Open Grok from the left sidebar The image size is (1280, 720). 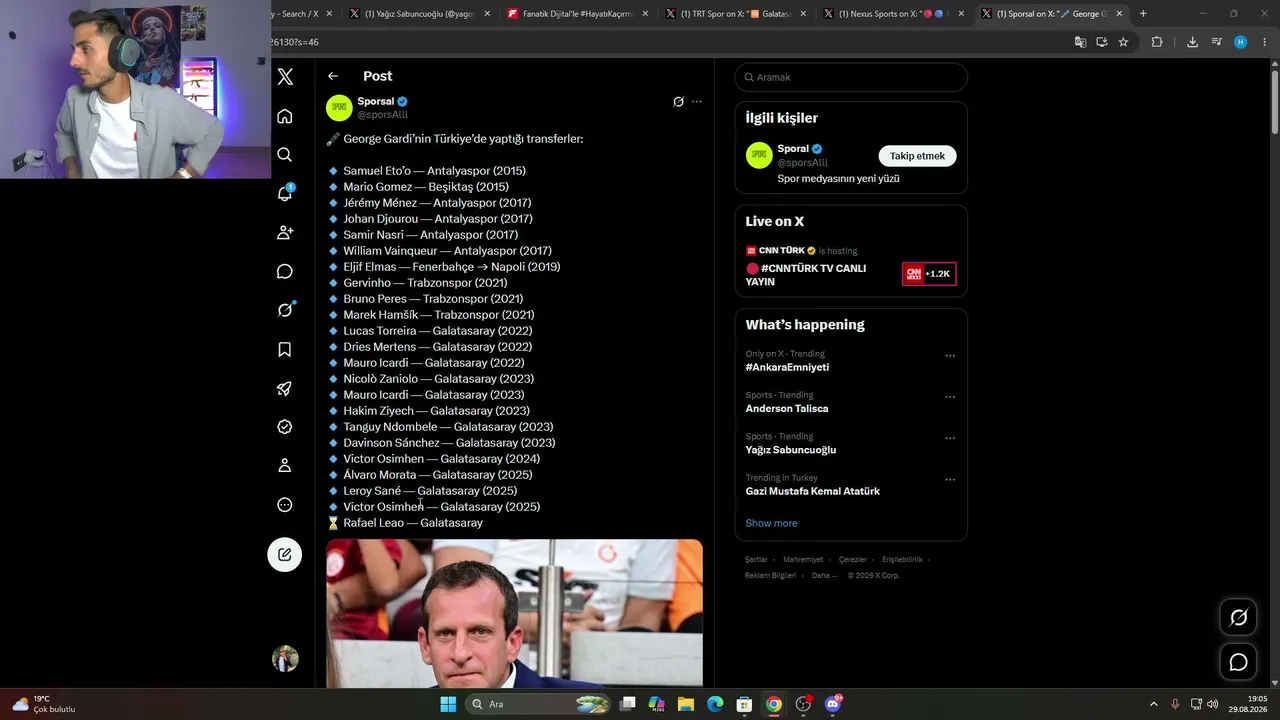click(x=285, y=310)
